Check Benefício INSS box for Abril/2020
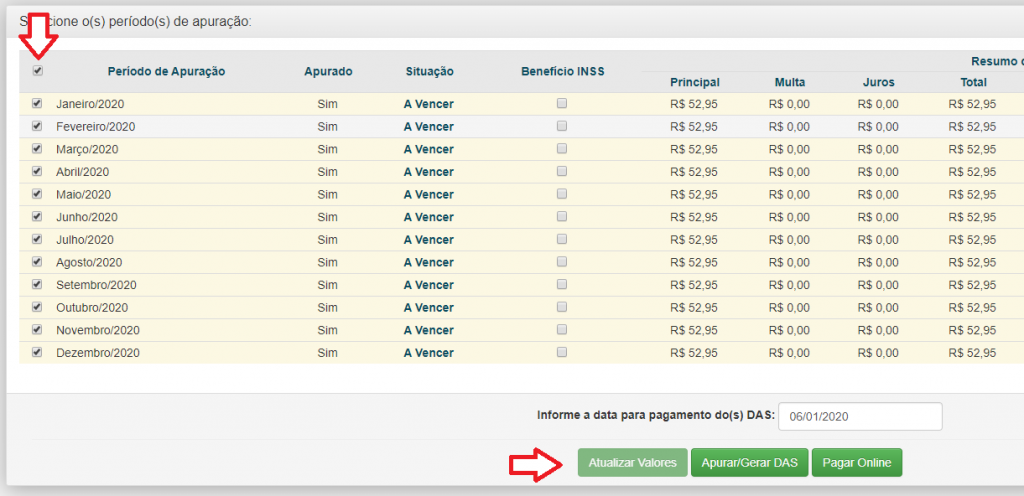Viewport: 1024px width, 496px height. [x=562, y=171]
